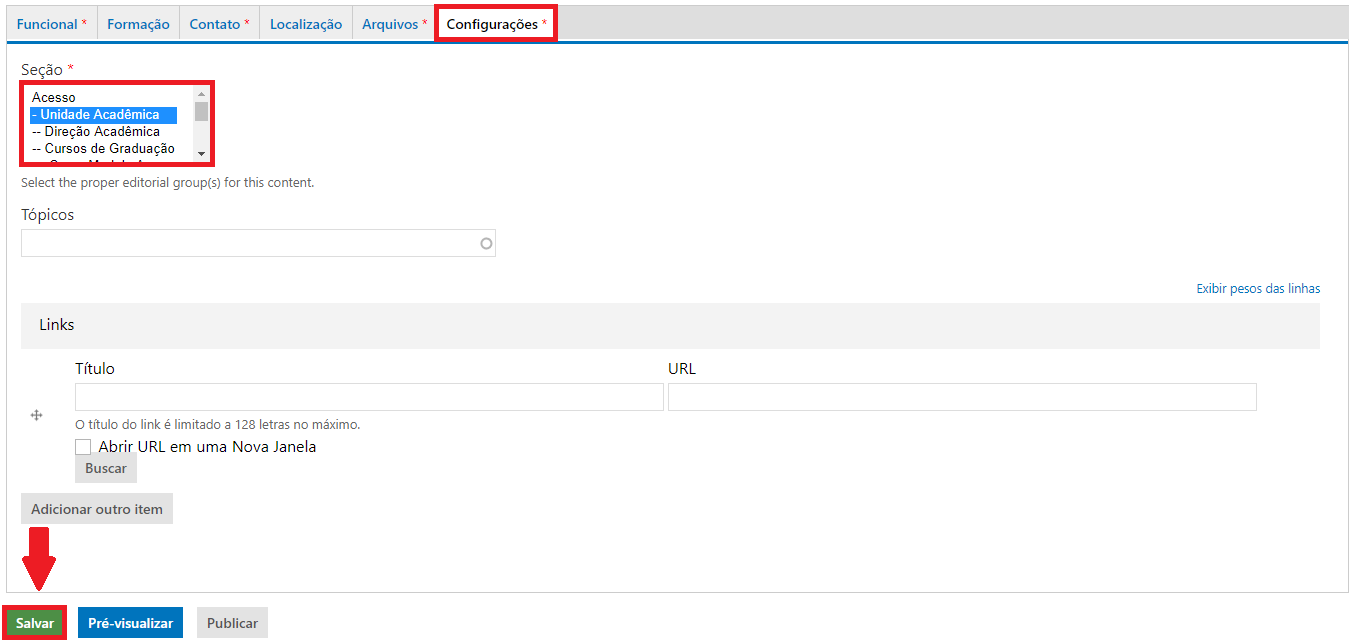Viewport: 1353px width, 643px height.
Task: Switch to the Funcional tab
Action: click(51, 24)
